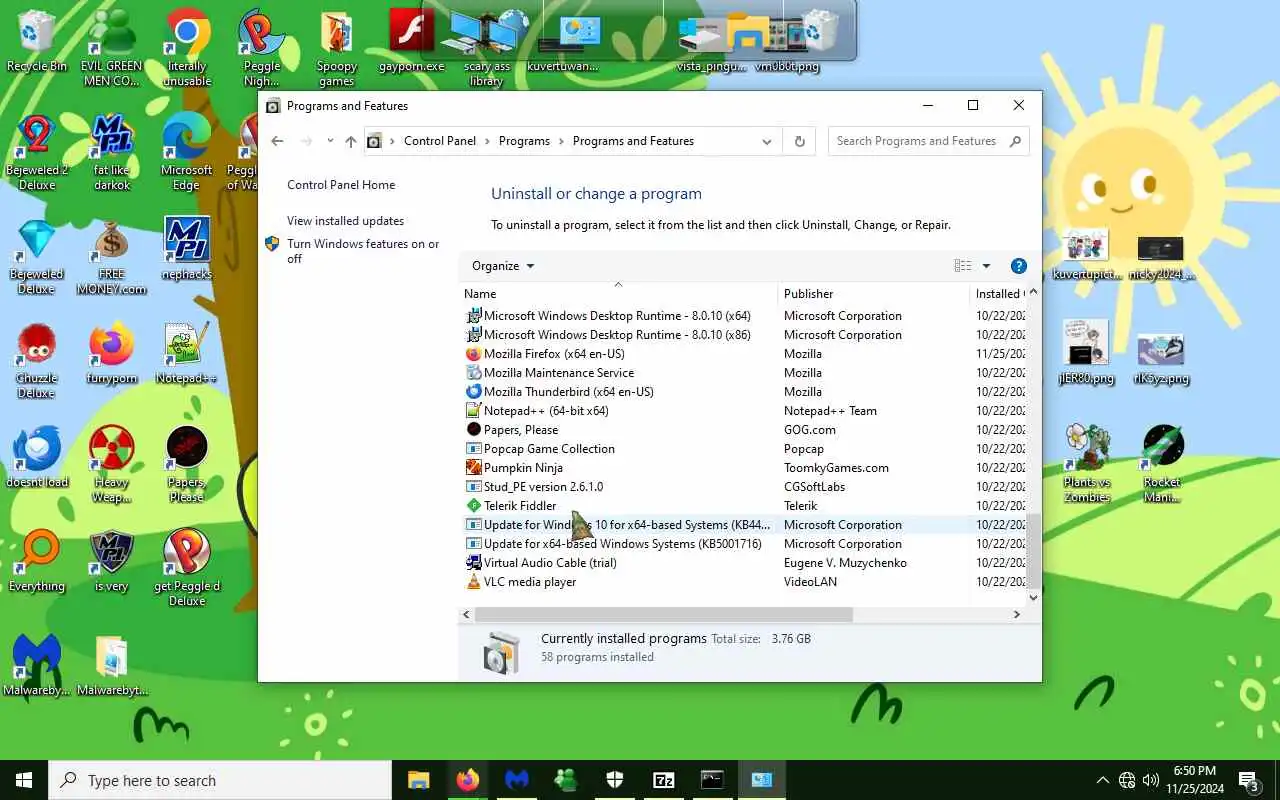
Task: Focus the Search Programs and Features box
Action: pos(928,141)
